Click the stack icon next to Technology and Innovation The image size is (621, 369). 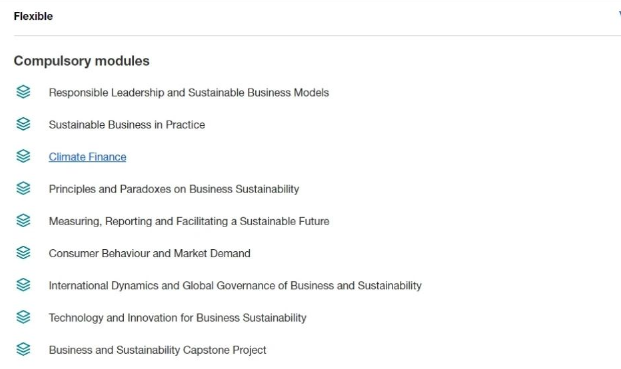pyautogui.click(x=23, y=317)
